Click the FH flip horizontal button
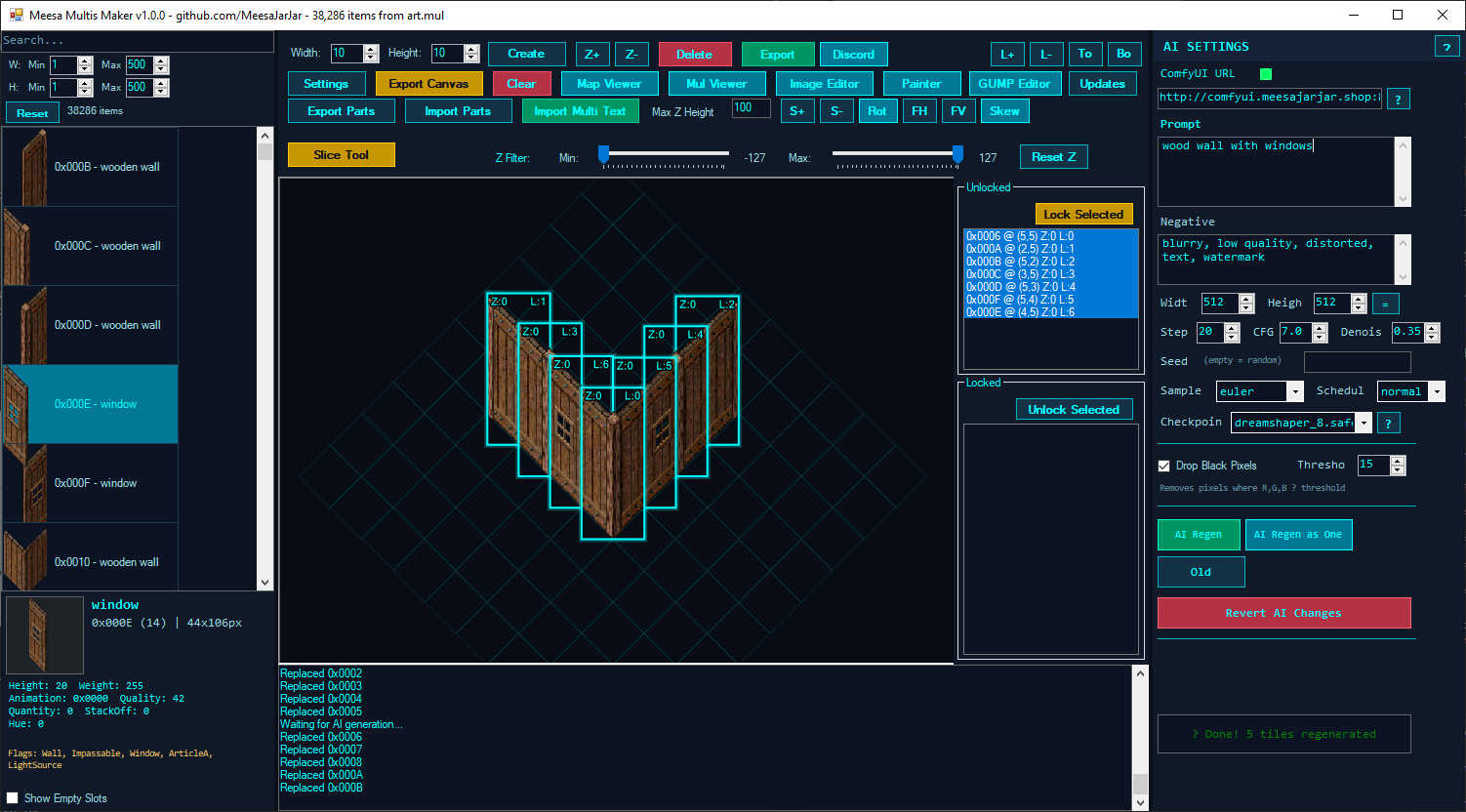 (x=919, y=111)
